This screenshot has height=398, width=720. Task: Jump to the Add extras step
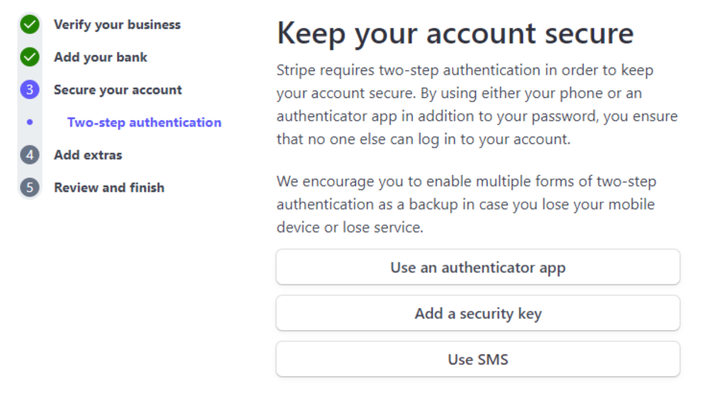[88, 155]
